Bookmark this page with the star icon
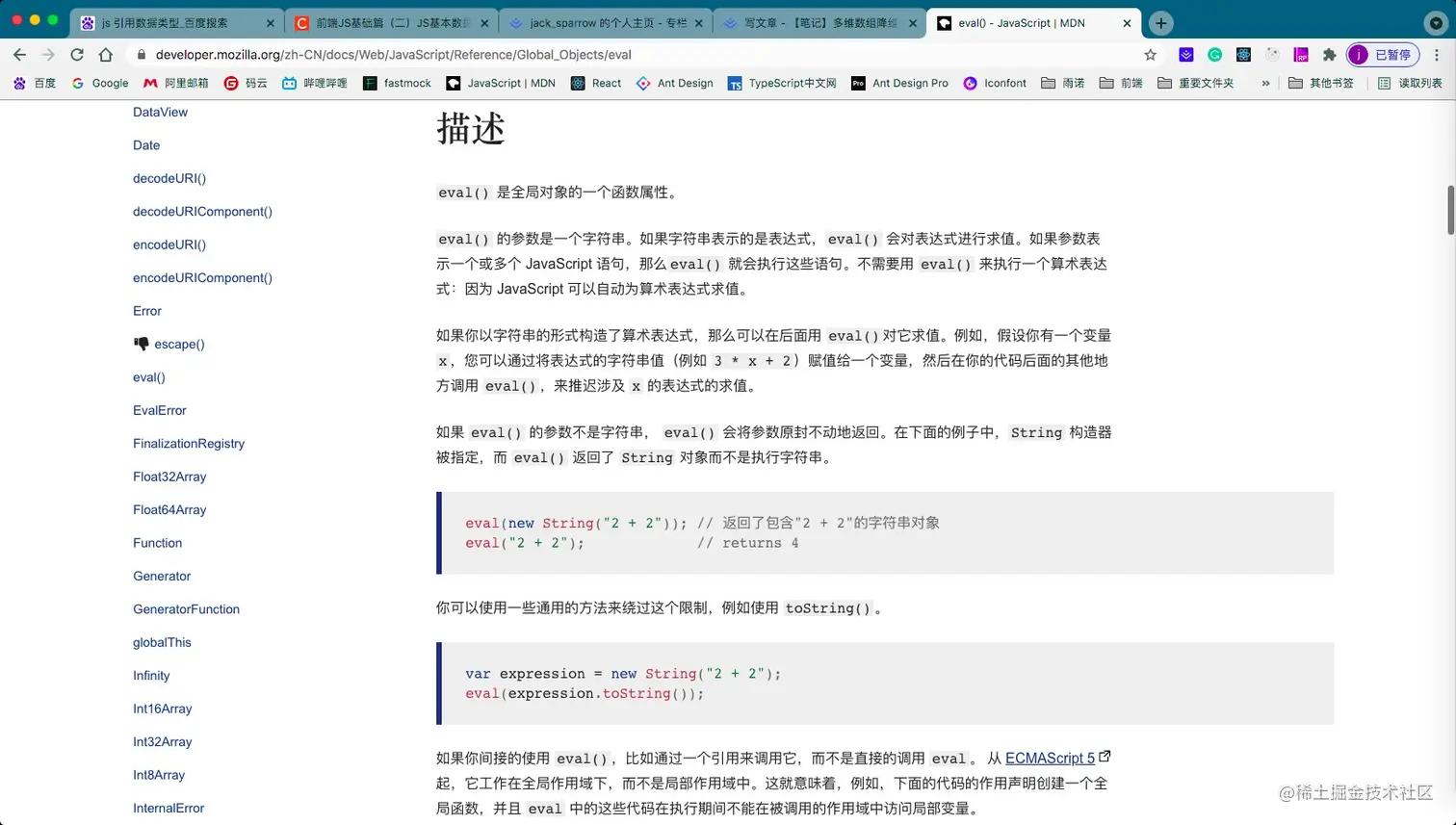Screen dimensions: 1456x825 1150,55
